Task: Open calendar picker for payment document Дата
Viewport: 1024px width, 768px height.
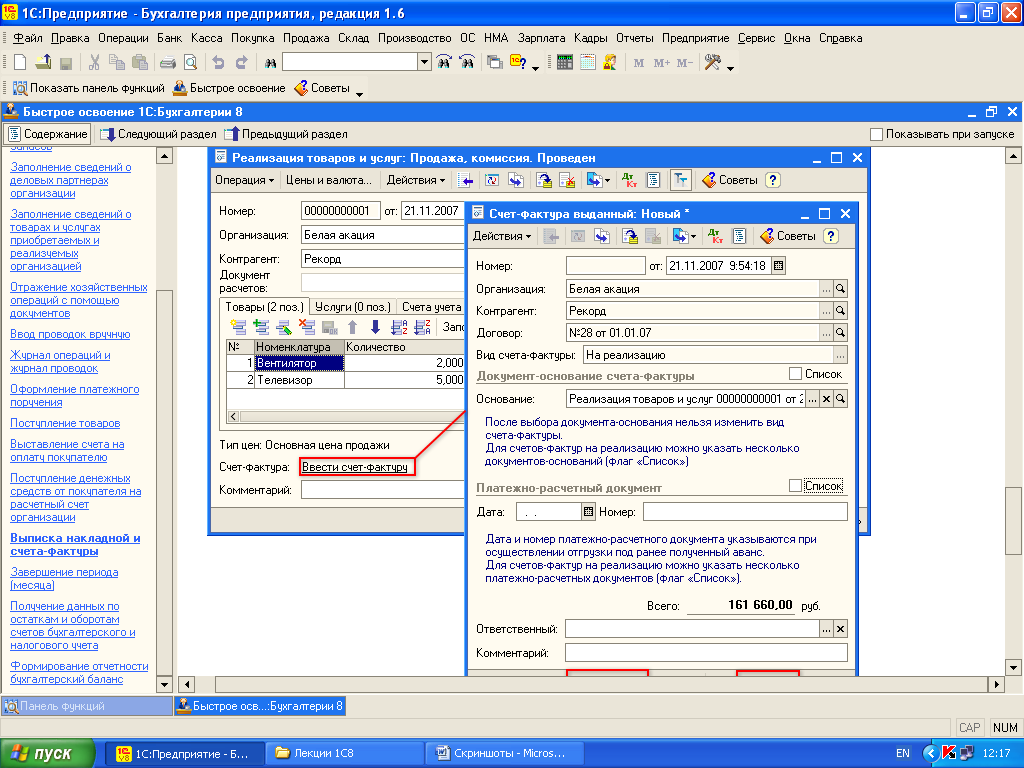Action: (x=588, y=511)
